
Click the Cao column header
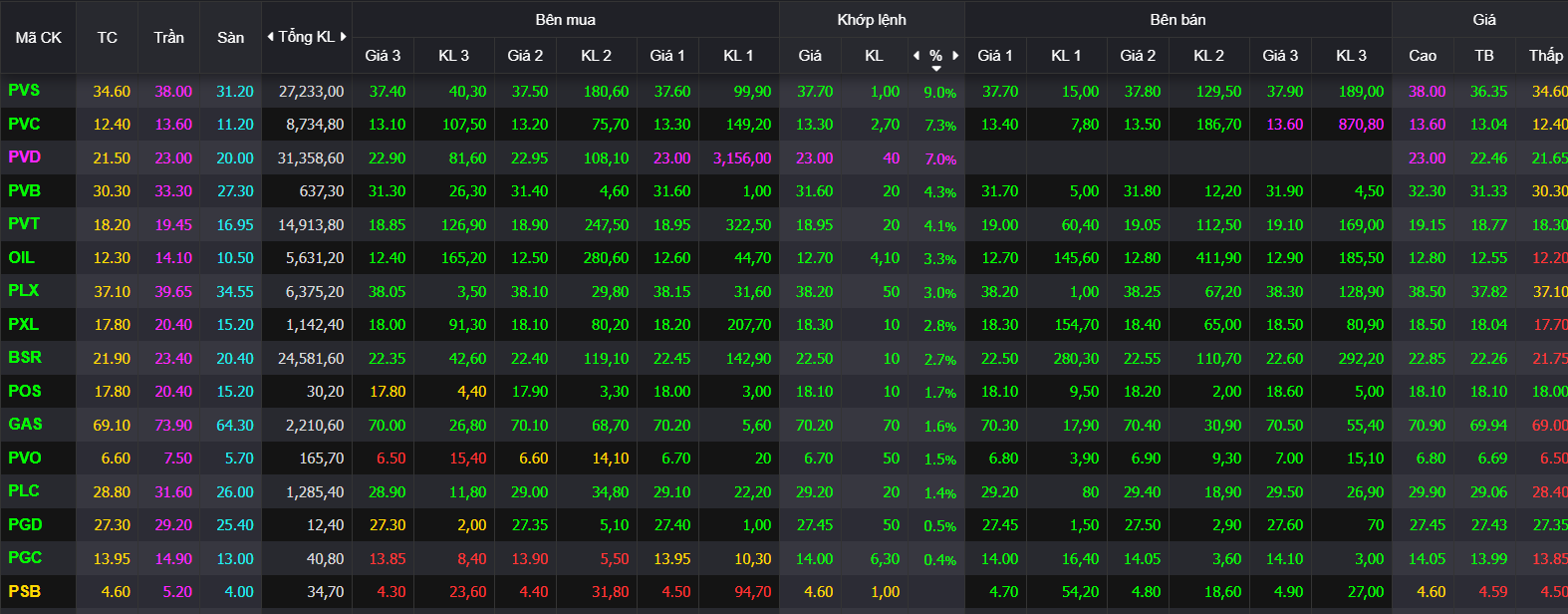click(1423, 56)
